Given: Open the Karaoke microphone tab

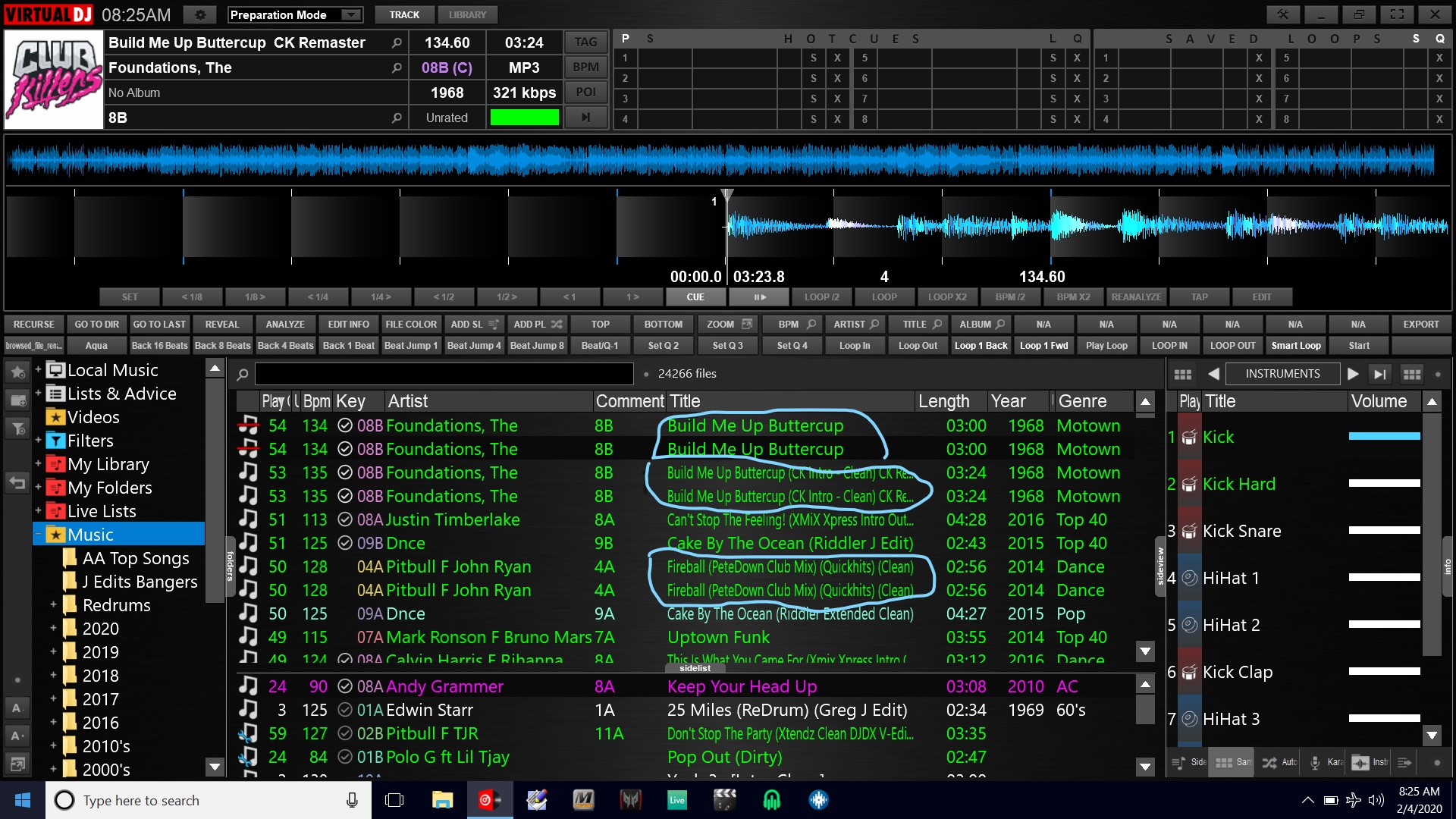Looking at the screenshot, I should (x=1325, y=762).
